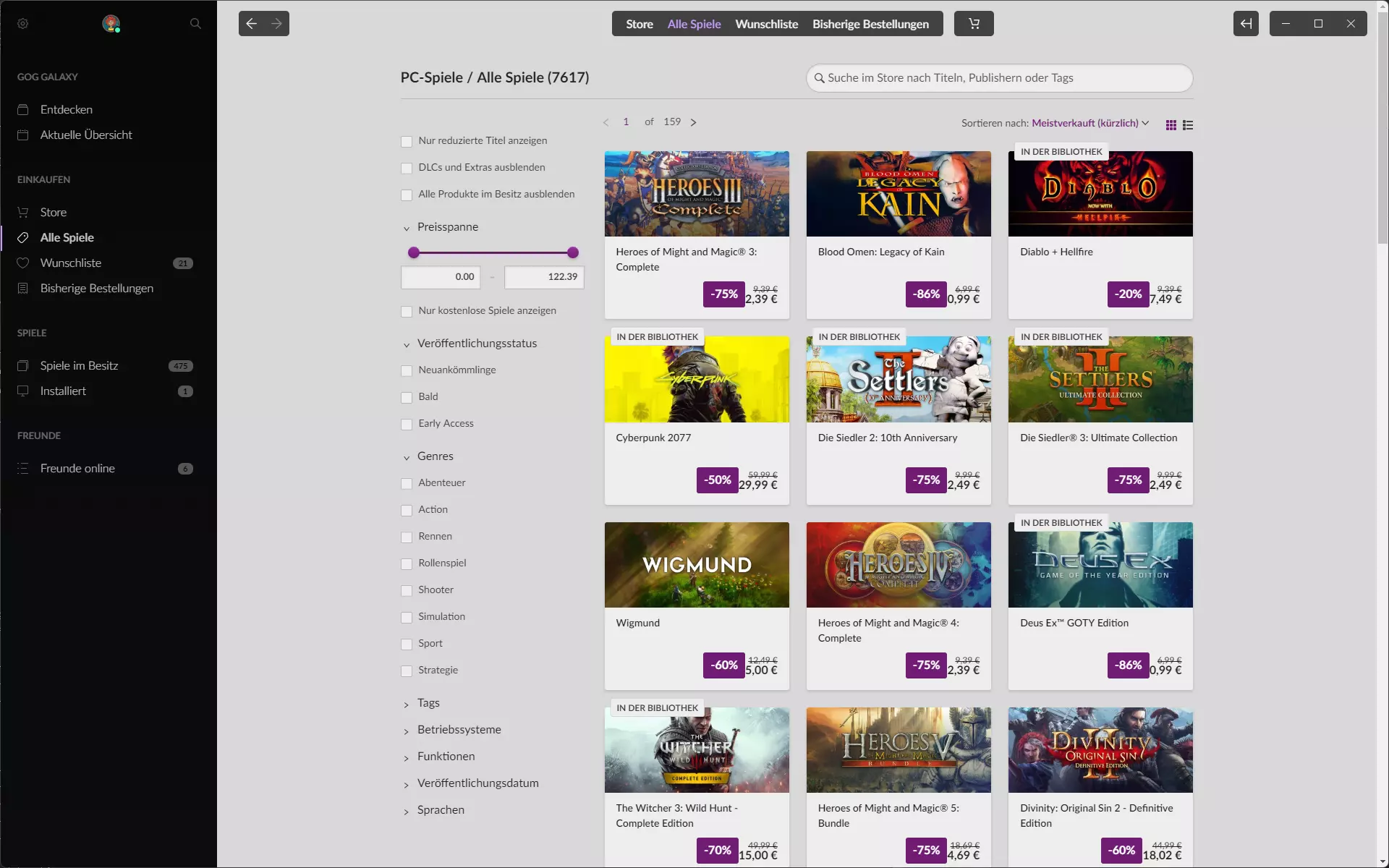Click the Bisherige Bestellungen receipt icon

(x=23, y=289)
